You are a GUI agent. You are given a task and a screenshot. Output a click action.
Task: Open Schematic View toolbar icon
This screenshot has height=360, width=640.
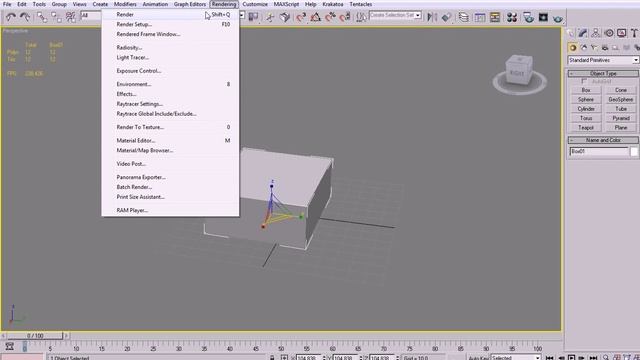(495, 17)
